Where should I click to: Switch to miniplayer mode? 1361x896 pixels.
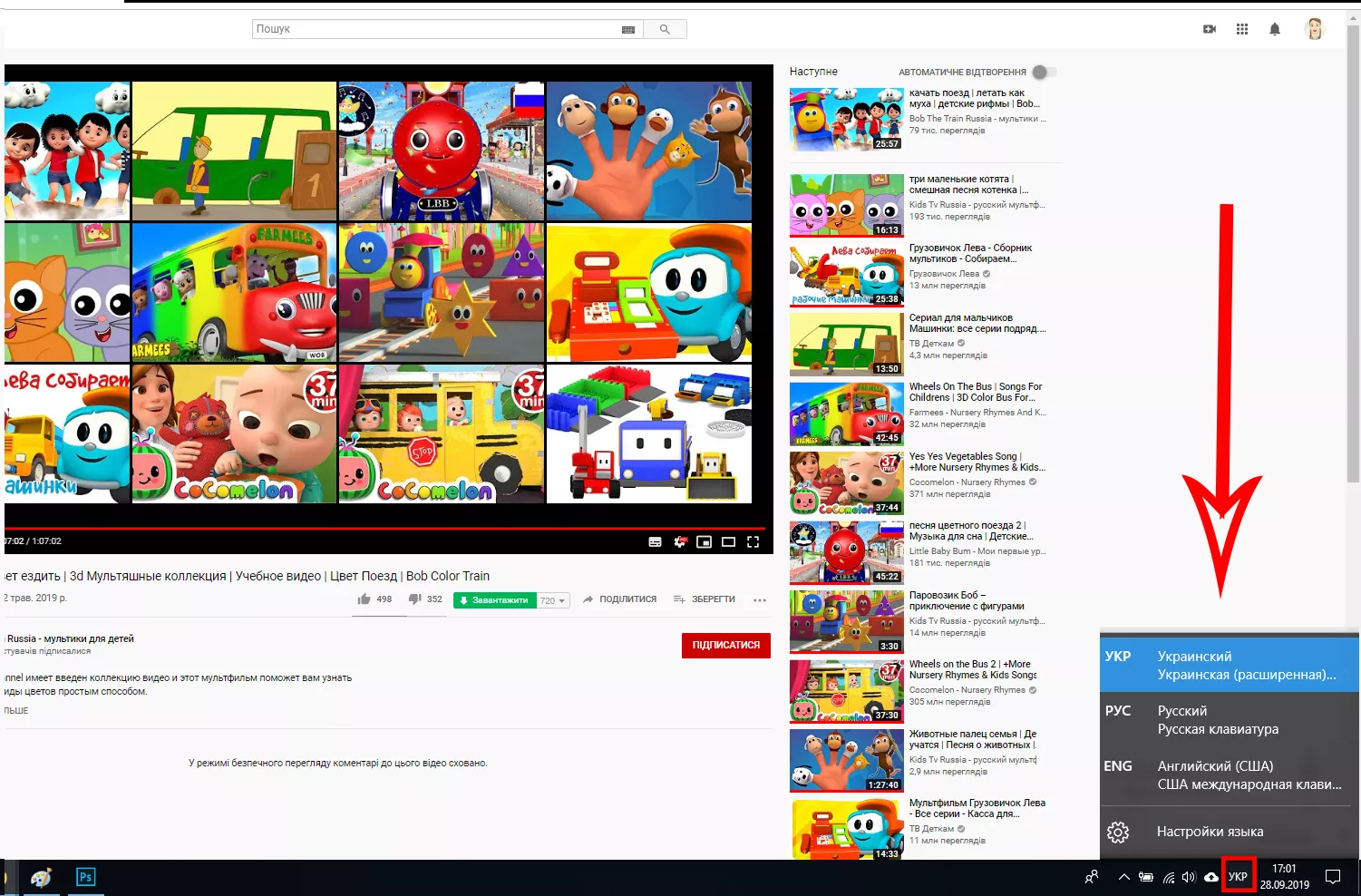tap(704, 542)
